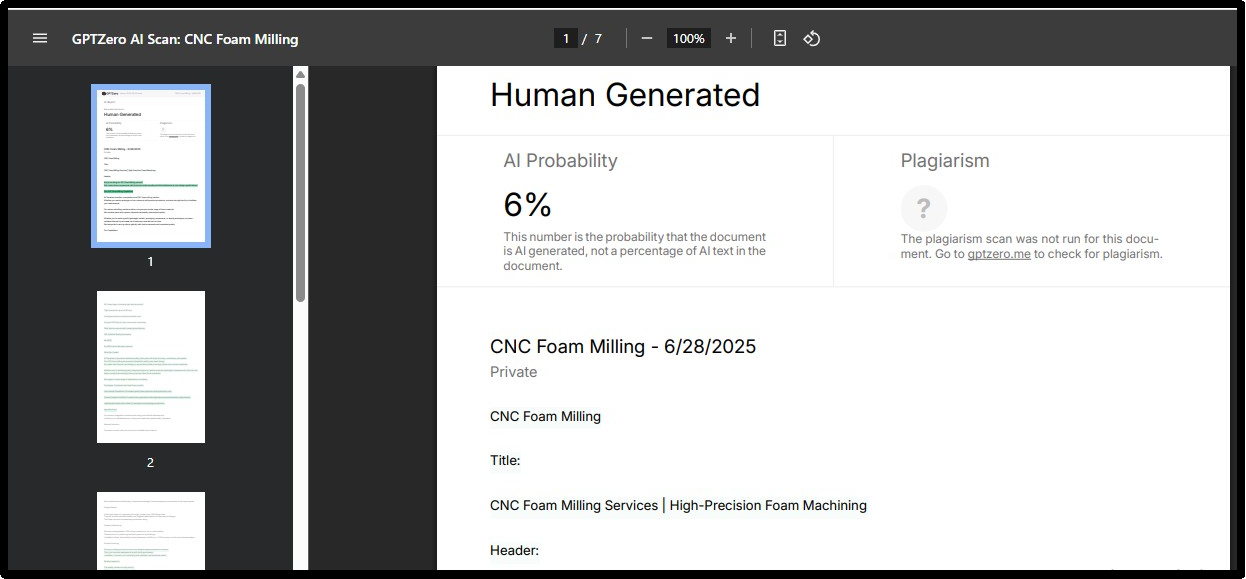Click the plagiarism question mark icon
The height and width of the screenshot is (579, 1246).
pos(923,208)
